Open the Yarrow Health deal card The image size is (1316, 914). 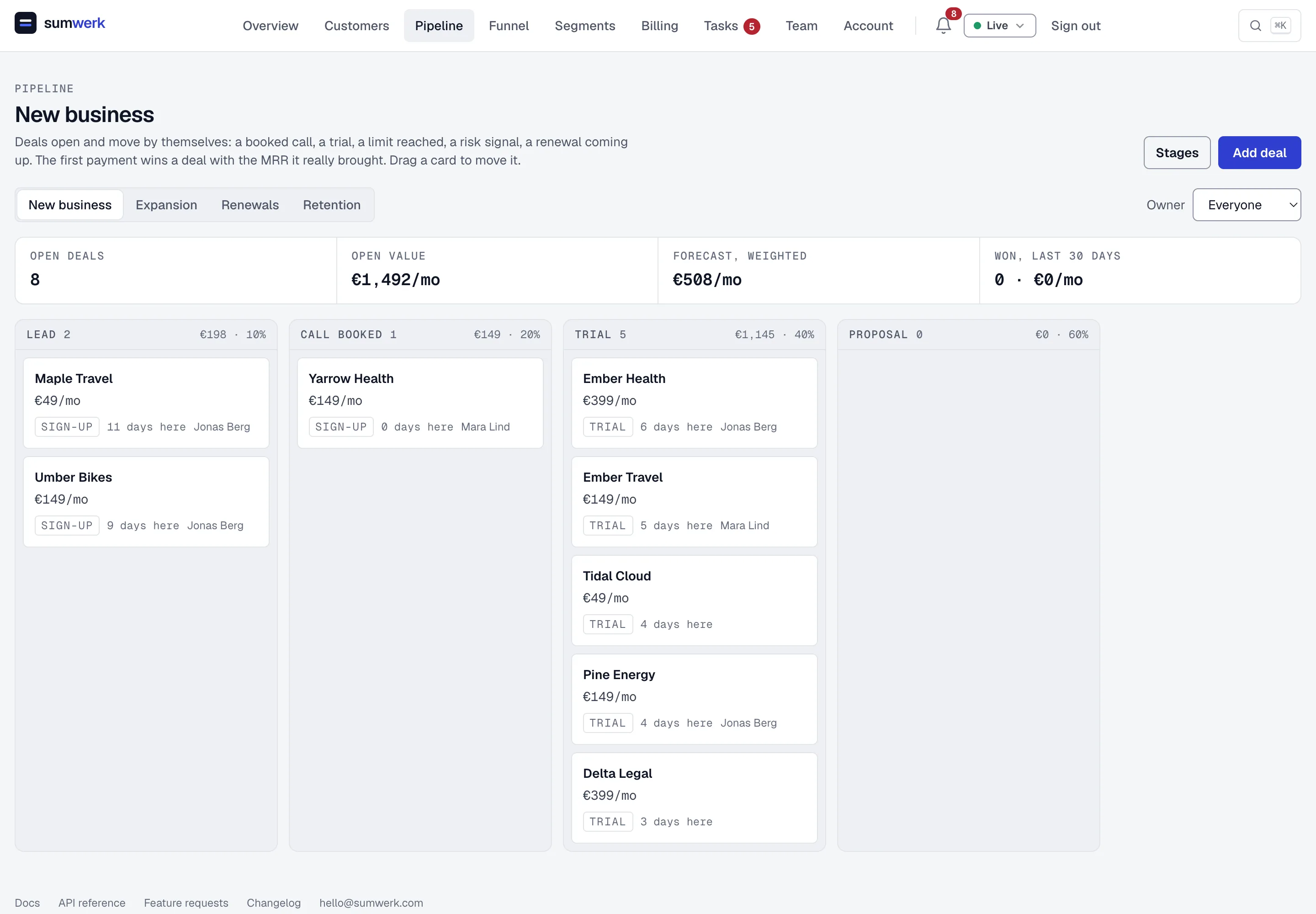point(420,403)
